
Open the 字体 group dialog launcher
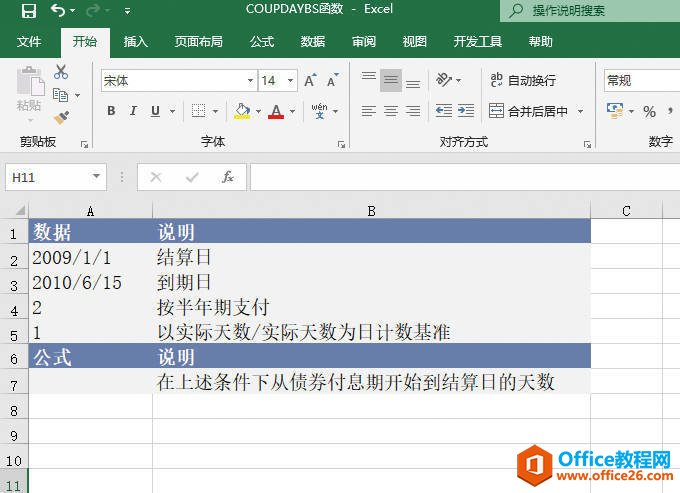click(341, 144)
